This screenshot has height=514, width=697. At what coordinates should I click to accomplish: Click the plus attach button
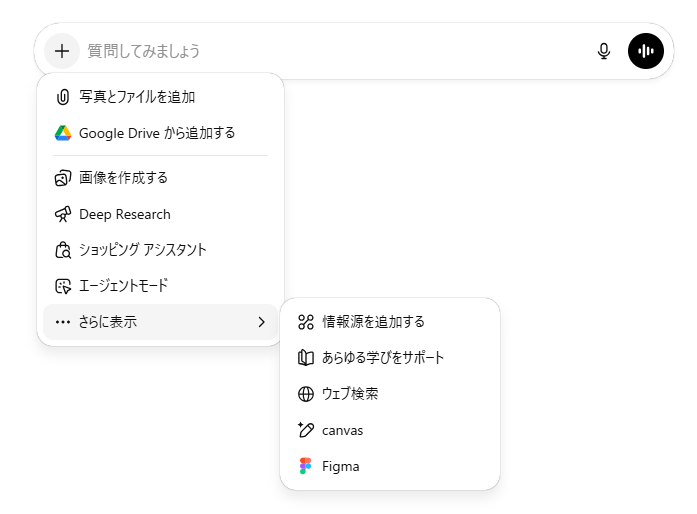tap(62, 50)
